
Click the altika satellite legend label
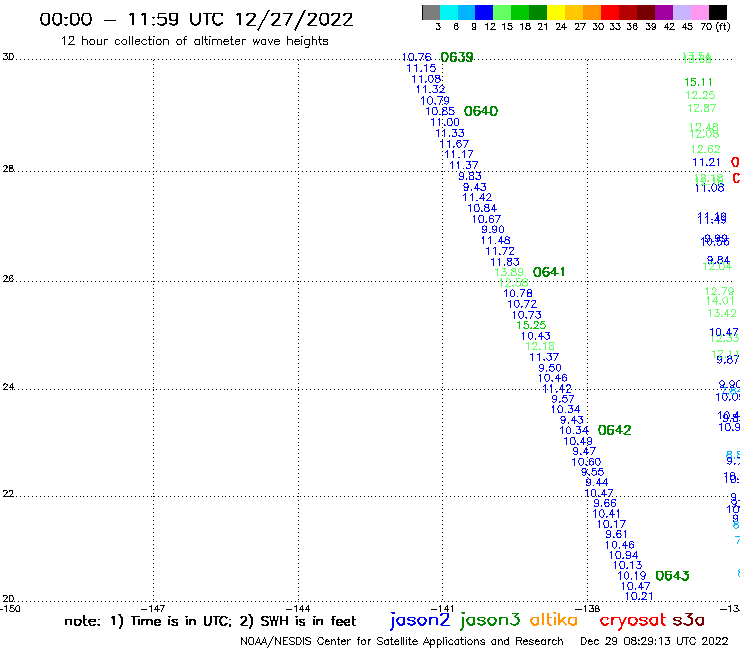(554, 620)
